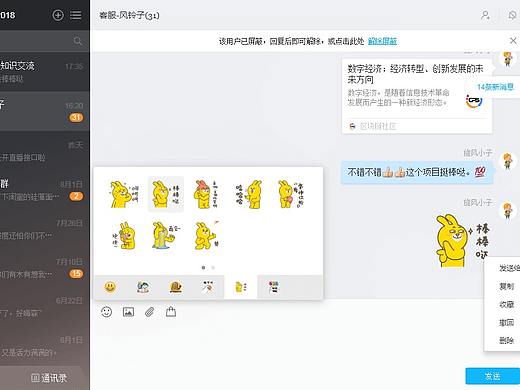Choose 撤回 in the context menu
The height and width of the screenshot is (390, 520).
point(506,322)
